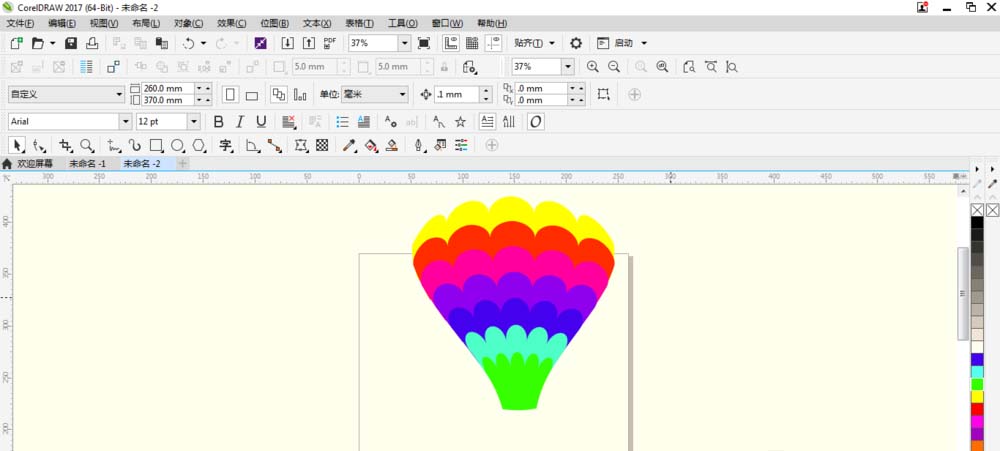Pick the red swatch in the color palette

pos(977,409)
